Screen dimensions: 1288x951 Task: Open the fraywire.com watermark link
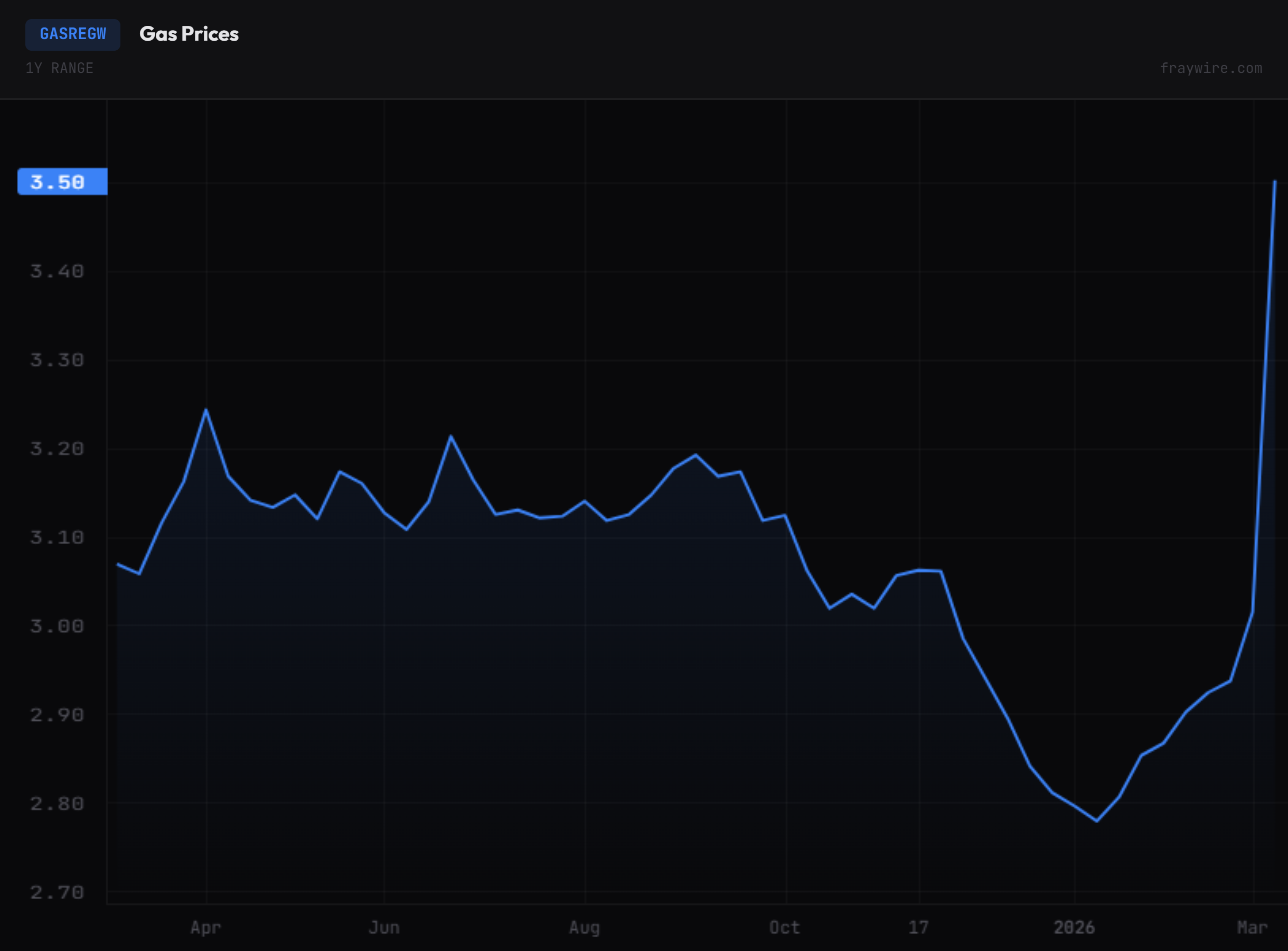pos(1210,68)
